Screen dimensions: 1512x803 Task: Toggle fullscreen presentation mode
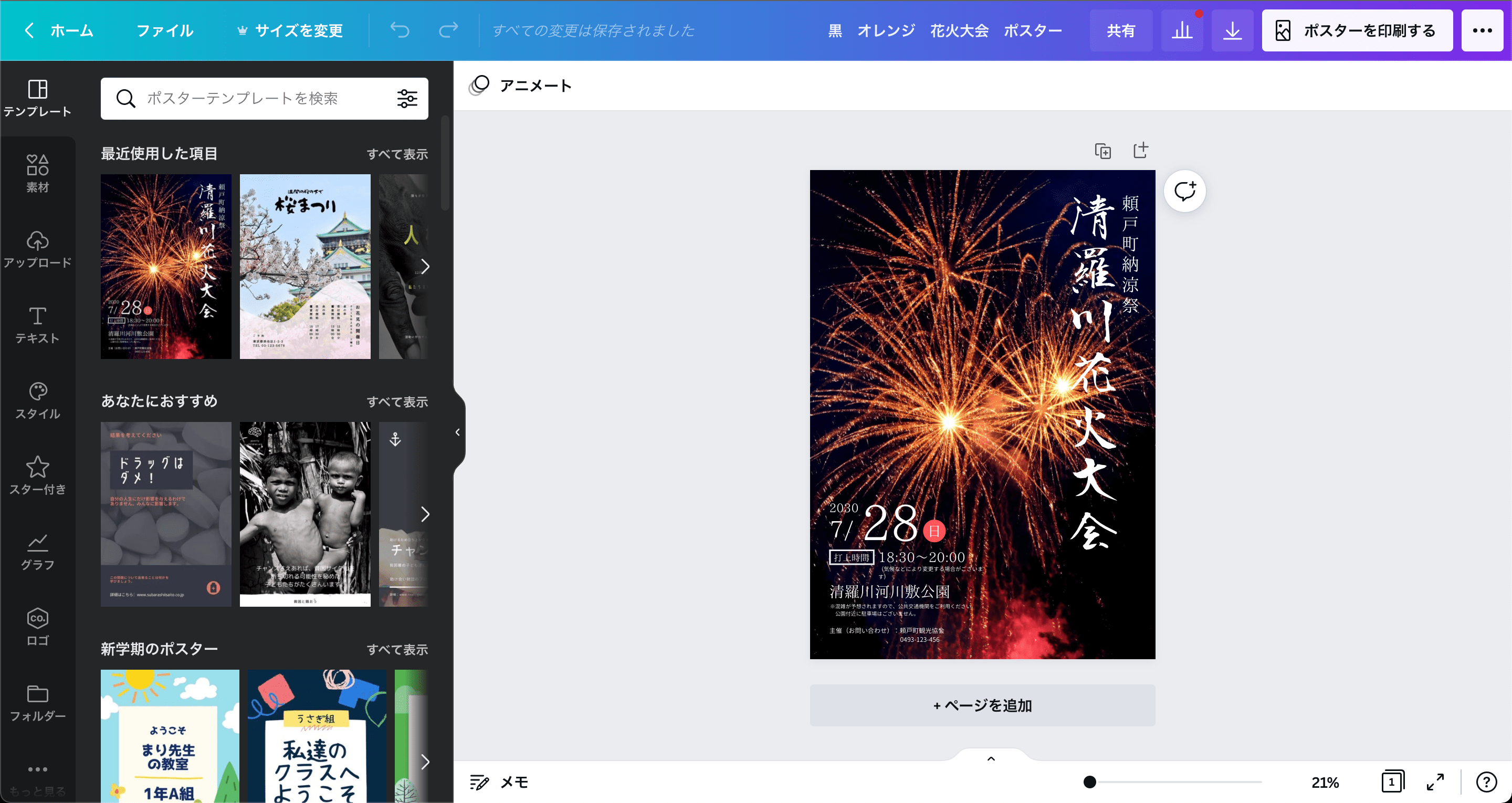(1435, 782)
